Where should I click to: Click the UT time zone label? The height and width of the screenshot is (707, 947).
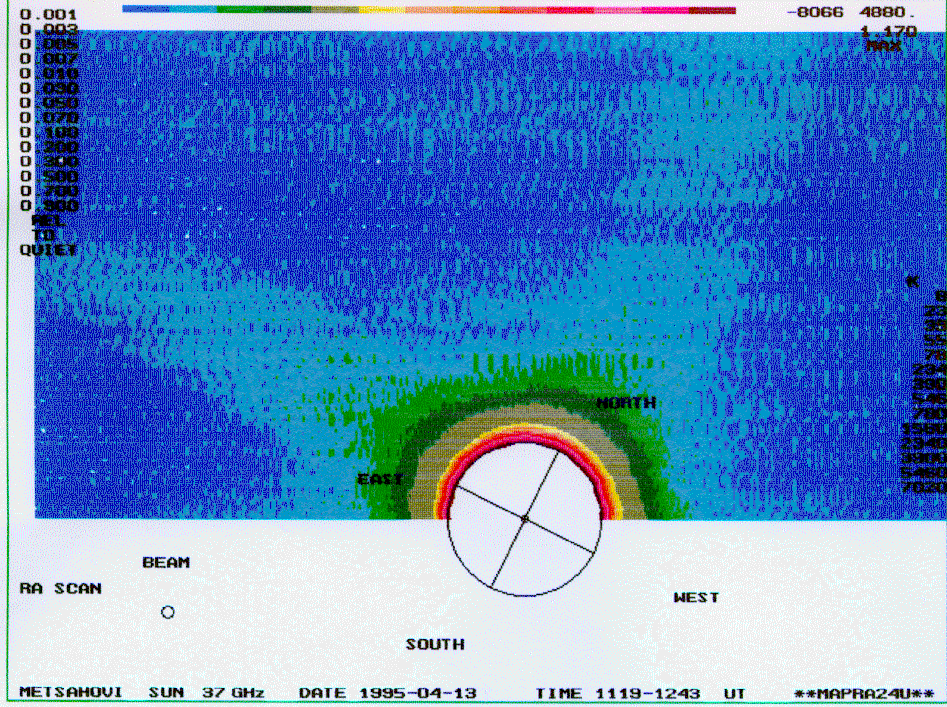(x=734, y=694)
